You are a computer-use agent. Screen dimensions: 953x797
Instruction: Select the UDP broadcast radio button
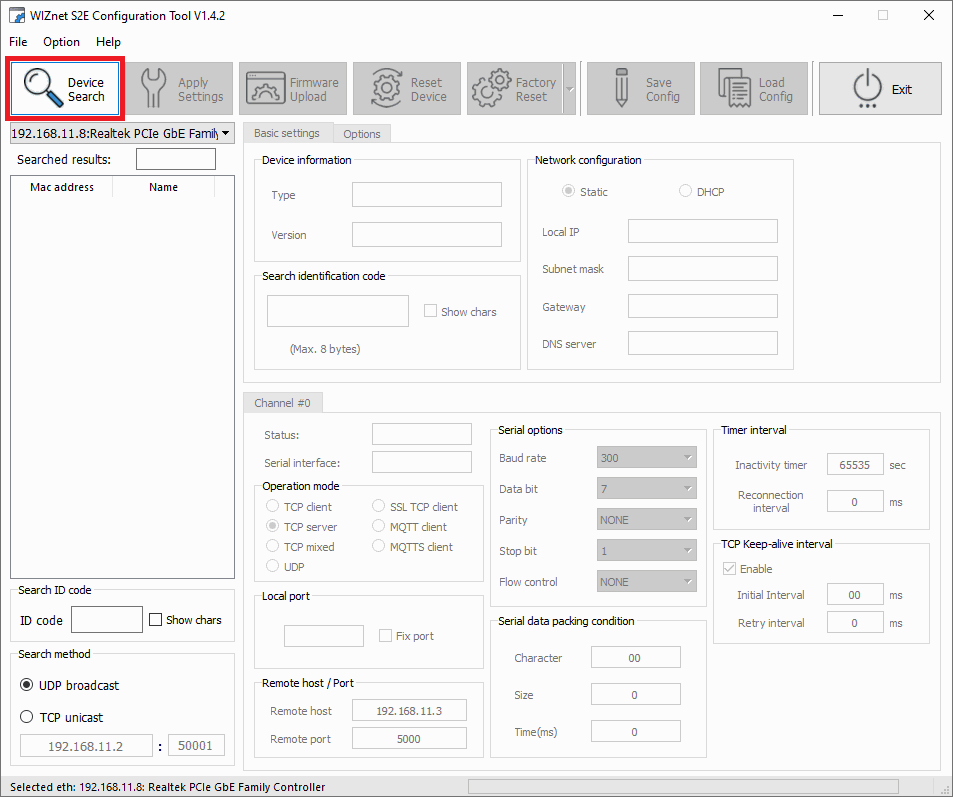click(27, 685)
